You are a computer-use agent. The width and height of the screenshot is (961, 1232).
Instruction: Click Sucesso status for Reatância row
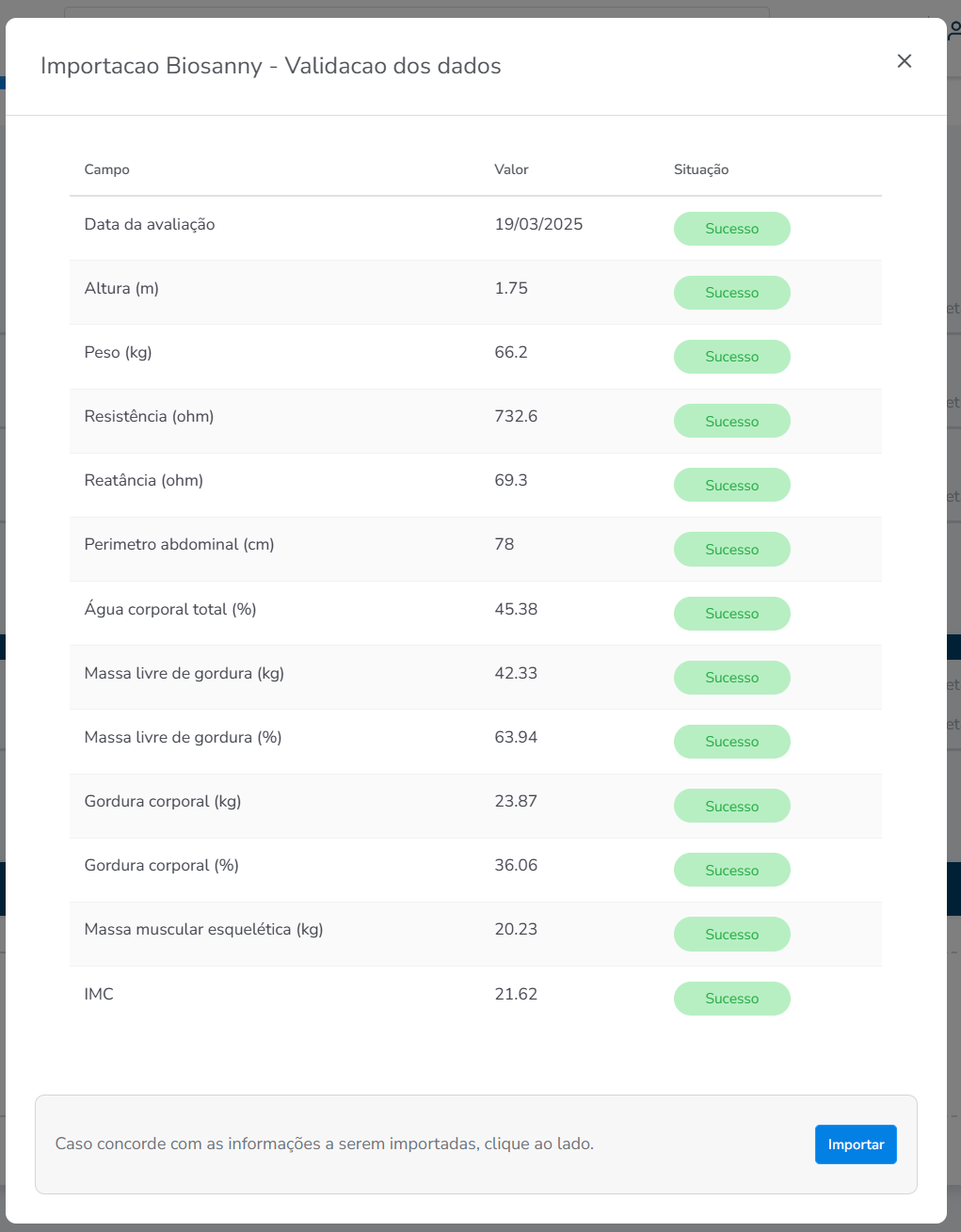(x=731, y=485)
